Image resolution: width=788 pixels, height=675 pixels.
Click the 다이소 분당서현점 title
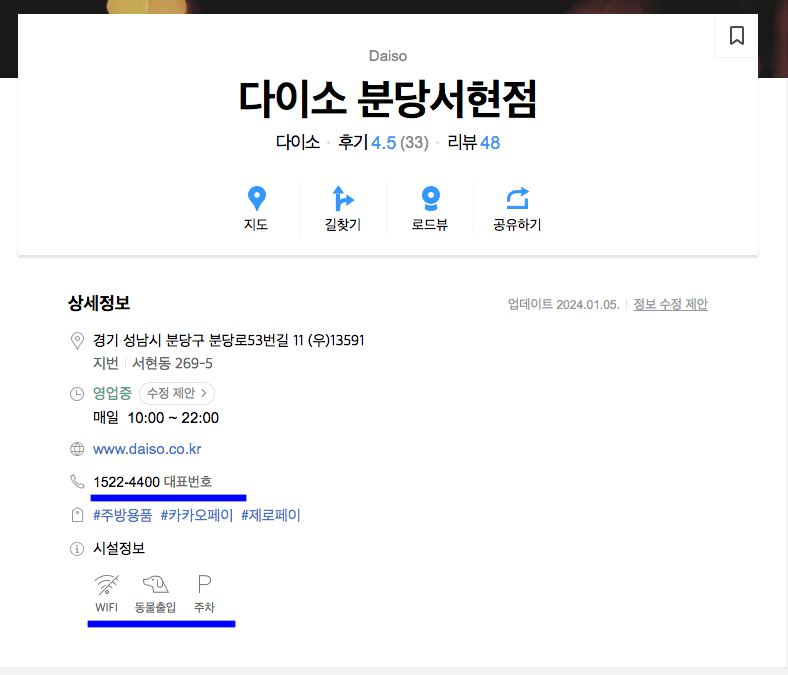click(x=387, y=99)
